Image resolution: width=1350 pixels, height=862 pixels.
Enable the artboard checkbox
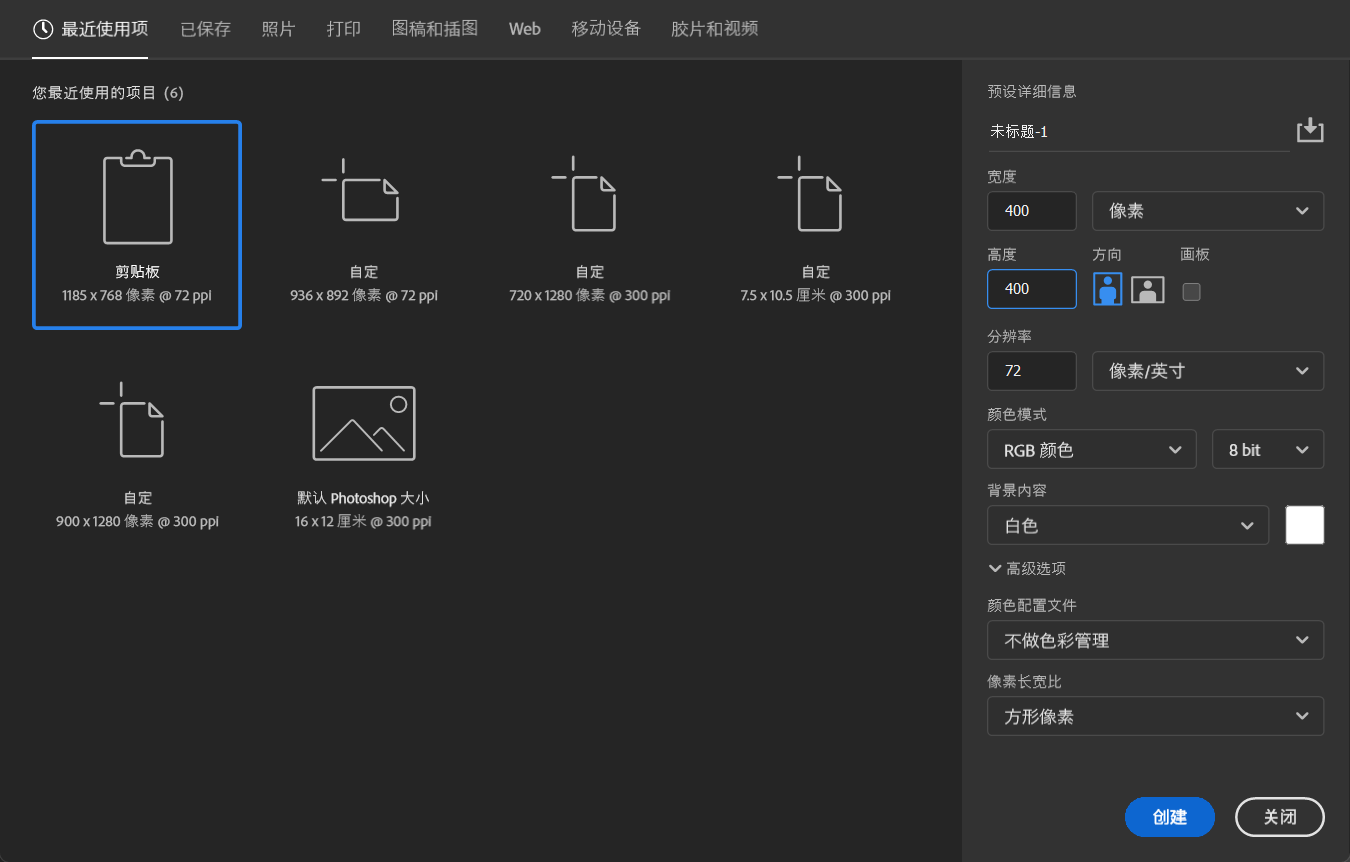click(x=1191, y=292)
